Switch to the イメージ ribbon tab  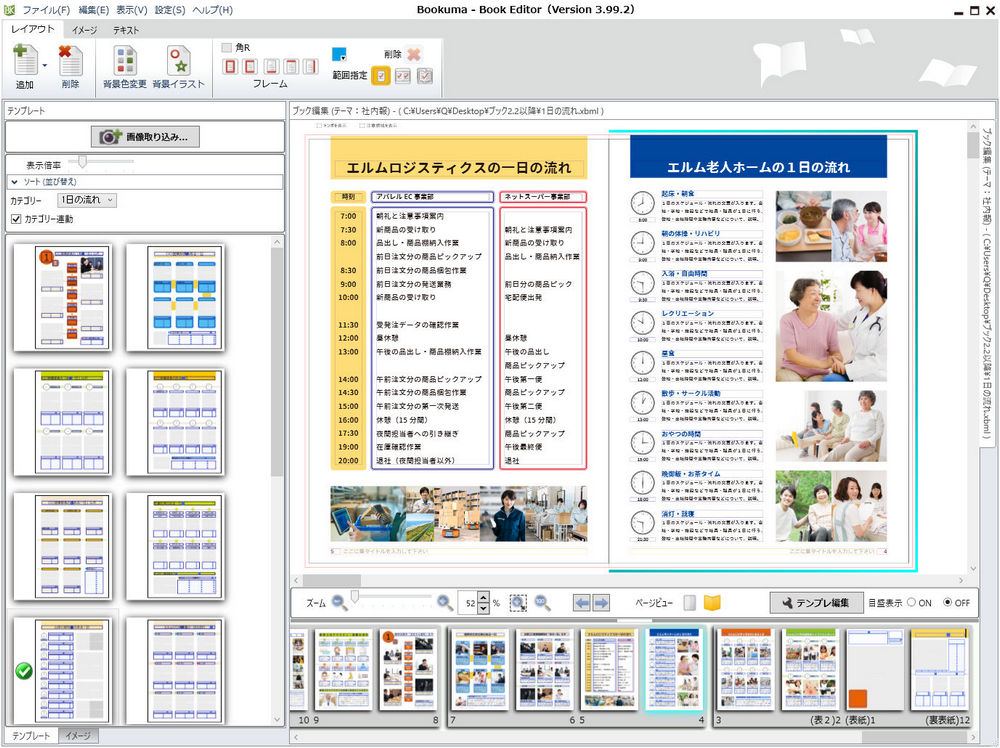pos(84,30)
